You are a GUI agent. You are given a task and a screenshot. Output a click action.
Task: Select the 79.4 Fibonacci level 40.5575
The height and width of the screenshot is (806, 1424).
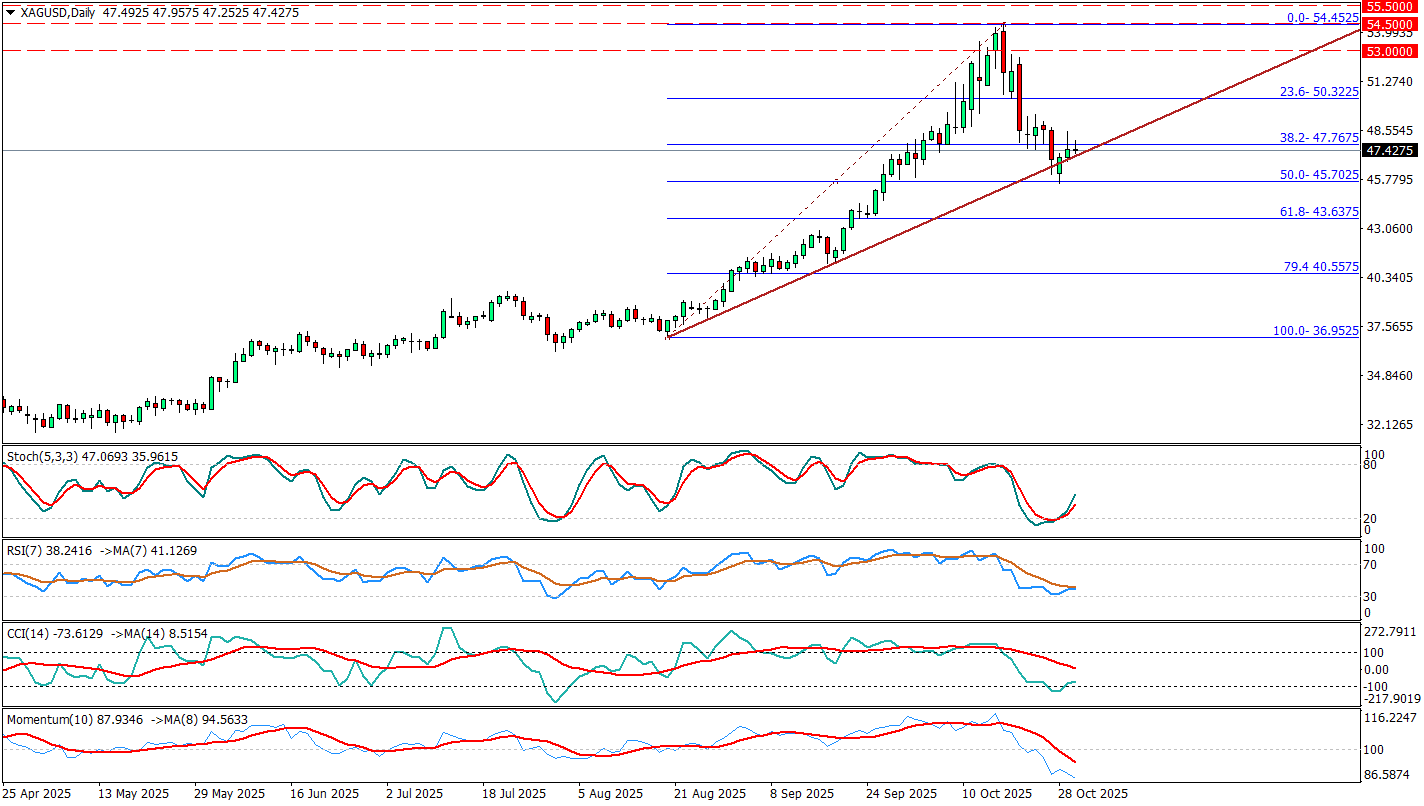pos(1320,267)
